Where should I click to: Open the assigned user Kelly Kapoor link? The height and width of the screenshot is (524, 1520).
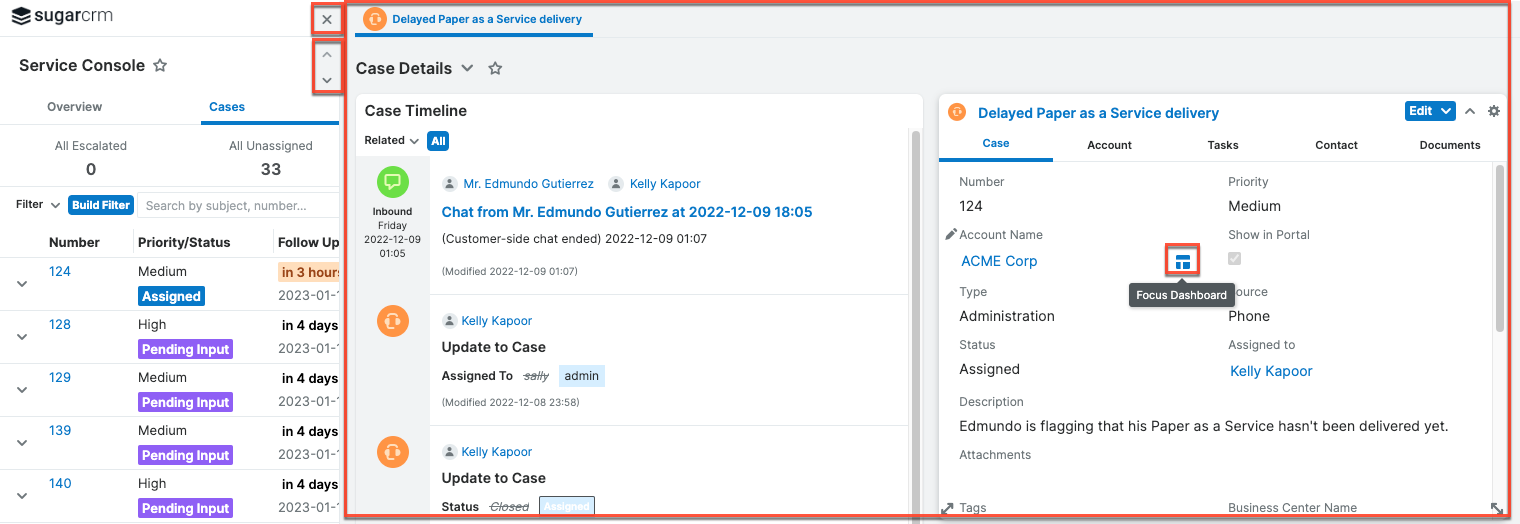(x=1271, y=371)
